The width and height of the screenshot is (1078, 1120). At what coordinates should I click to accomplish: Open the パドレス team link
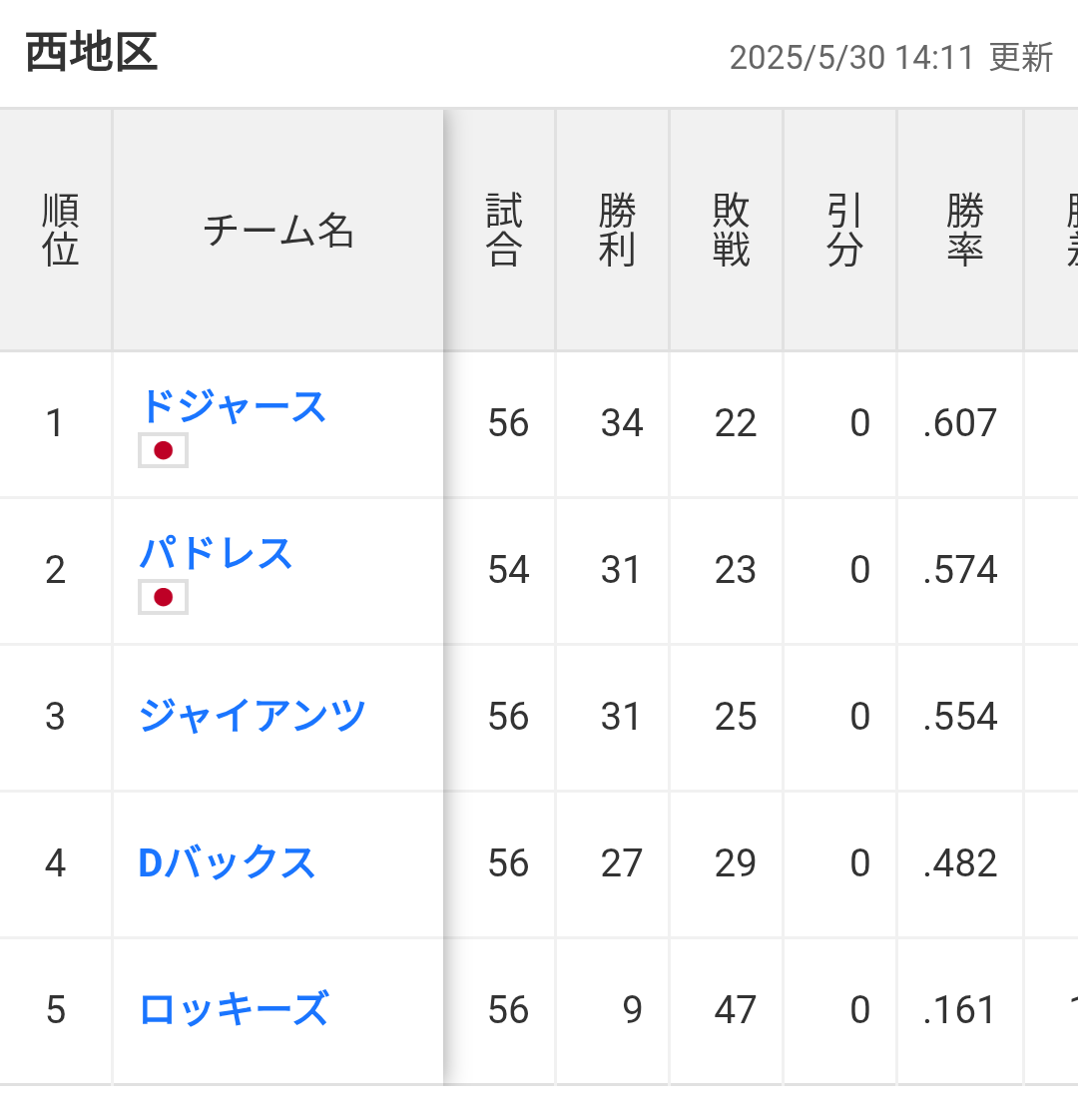216,553
